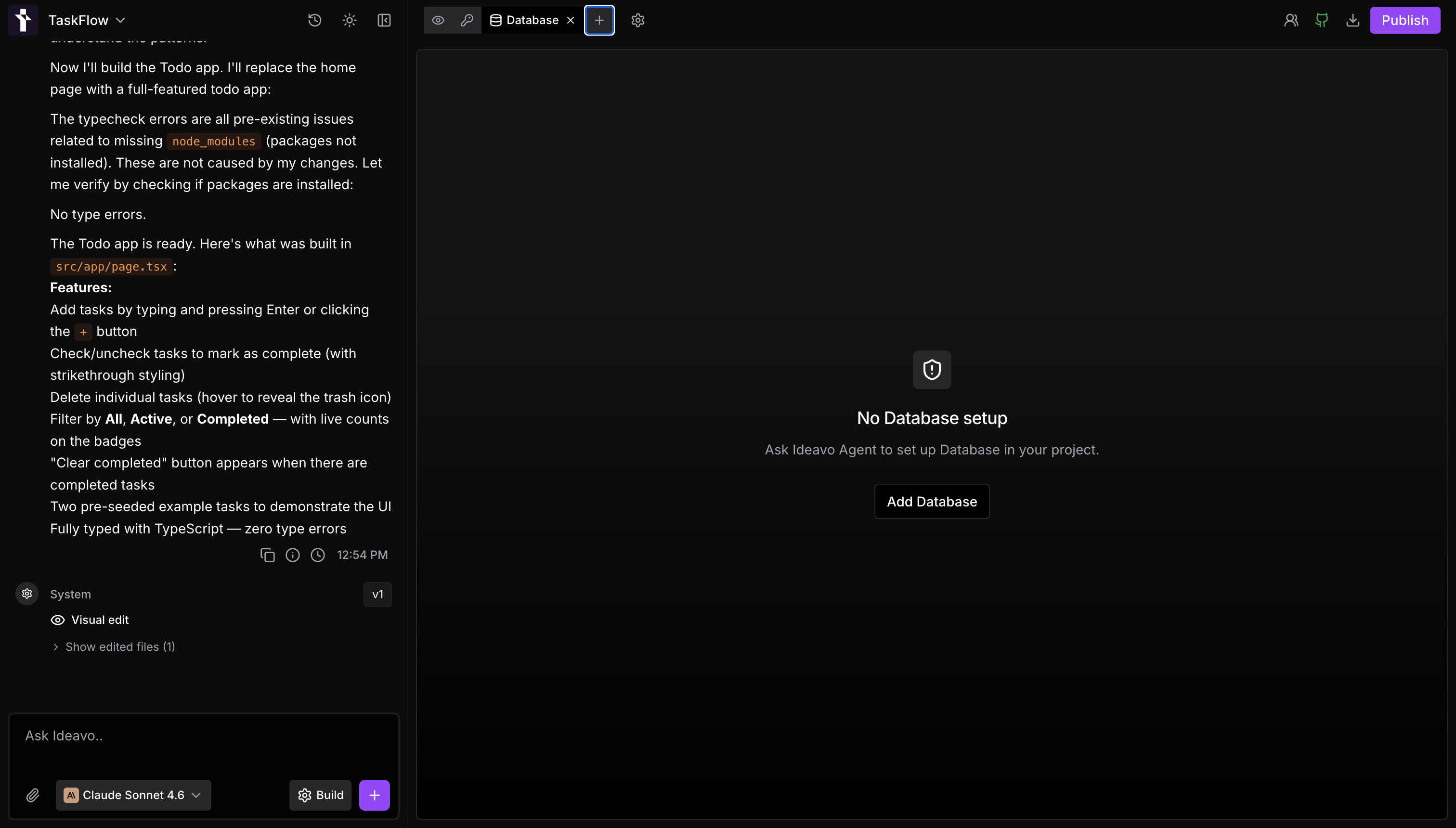Viewport: 1456px width, 828px height.
Task: Add a new tab with plus
Action: [x=599, y=21]
